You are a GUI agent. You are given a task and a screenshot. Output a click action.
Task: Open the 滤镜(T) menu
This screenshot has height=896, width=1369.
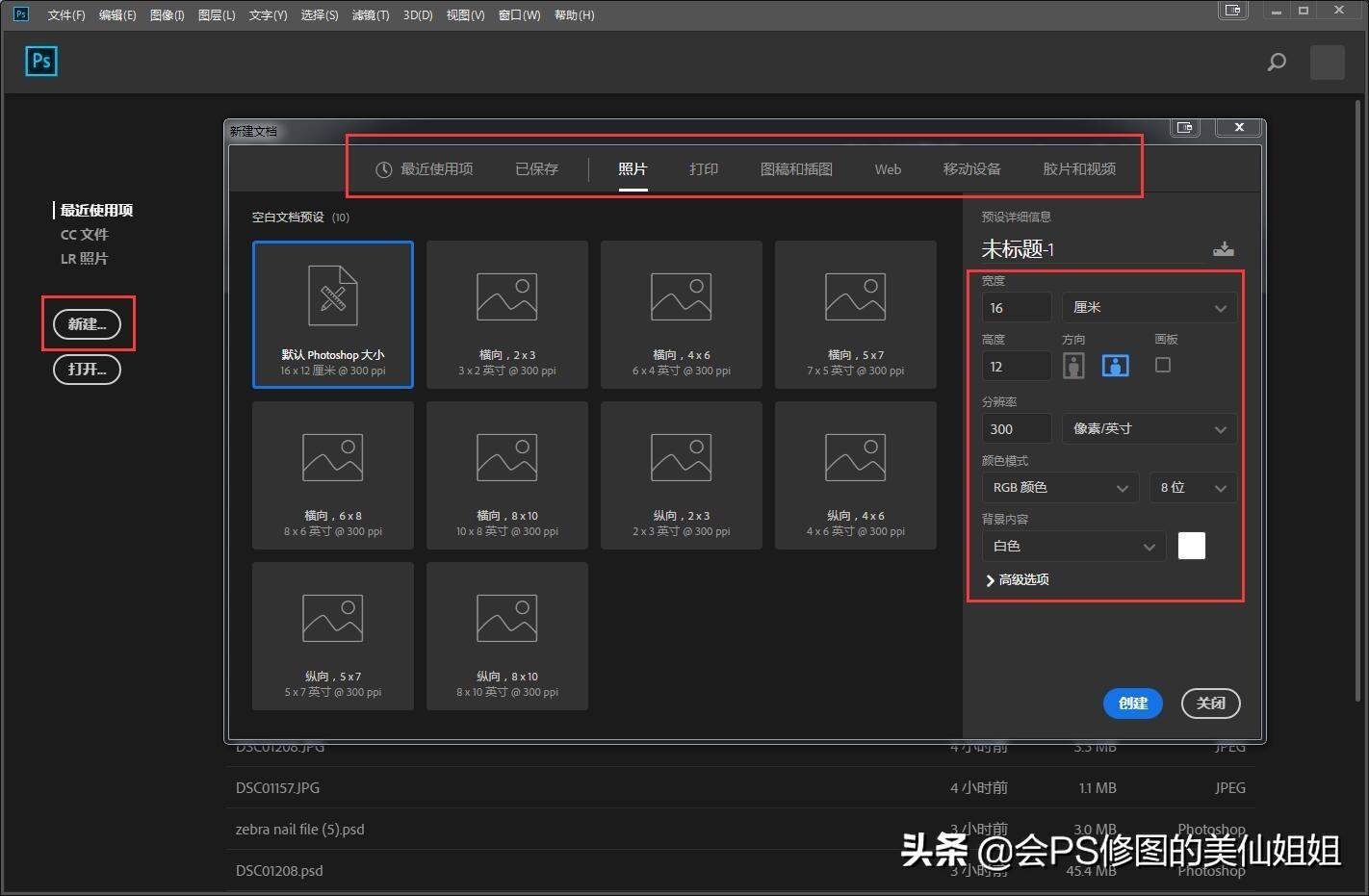click(371, 15)
